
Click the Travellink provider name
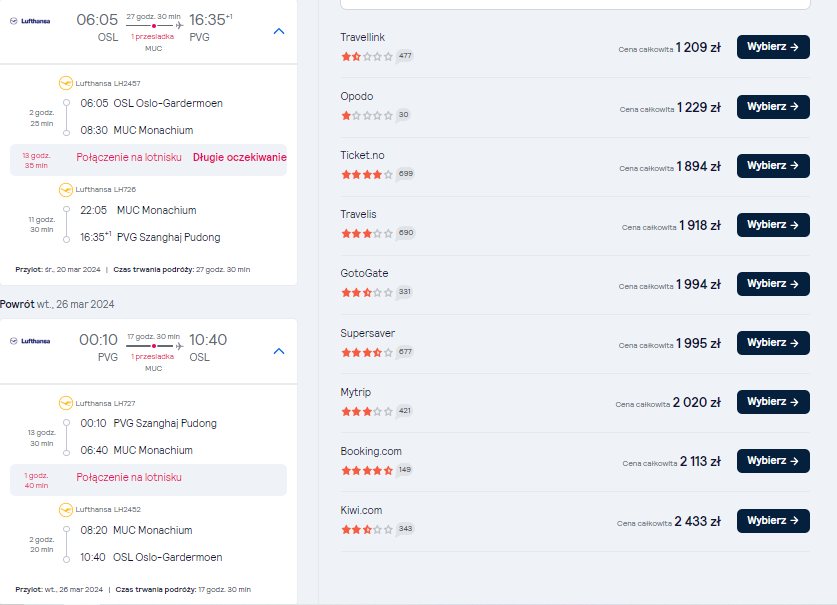pyautogui.click(x=362, y=37)
